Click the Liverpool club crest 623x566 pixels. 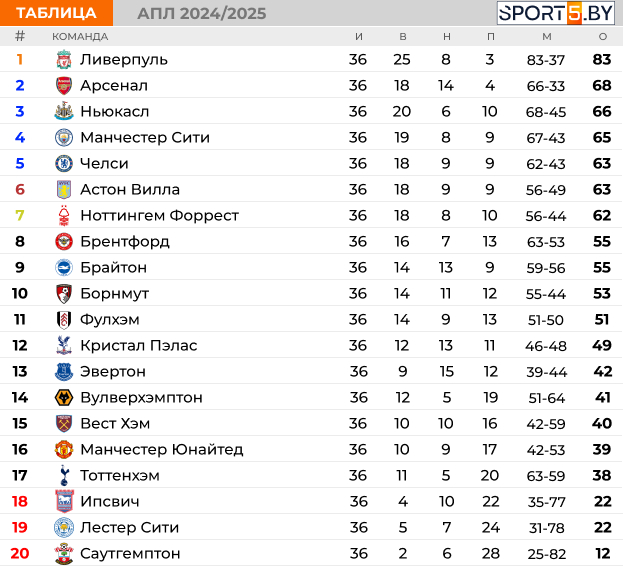pyautogui.click(x=64, y=60)
